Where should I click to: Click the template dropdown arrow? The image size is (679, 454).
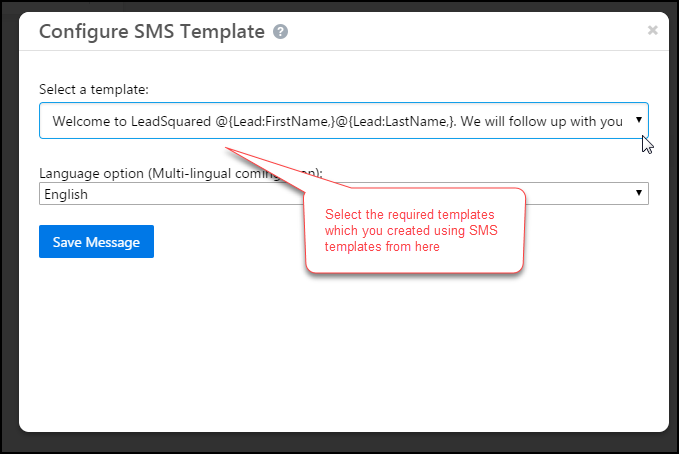639,120
